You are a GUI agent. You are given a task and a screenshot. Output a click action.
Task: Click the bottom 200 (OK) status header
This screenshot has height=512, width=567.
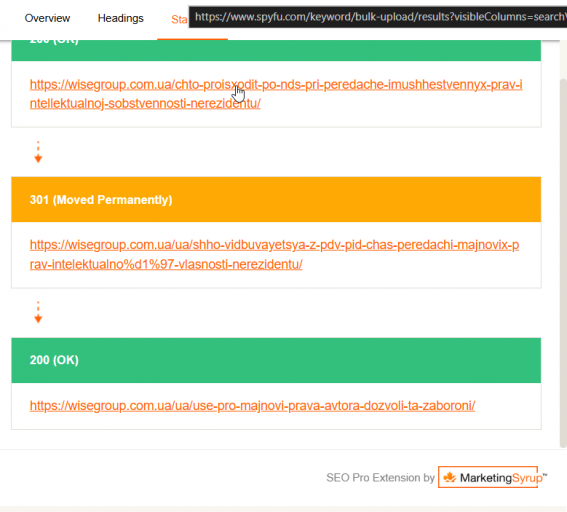point(276,360)
